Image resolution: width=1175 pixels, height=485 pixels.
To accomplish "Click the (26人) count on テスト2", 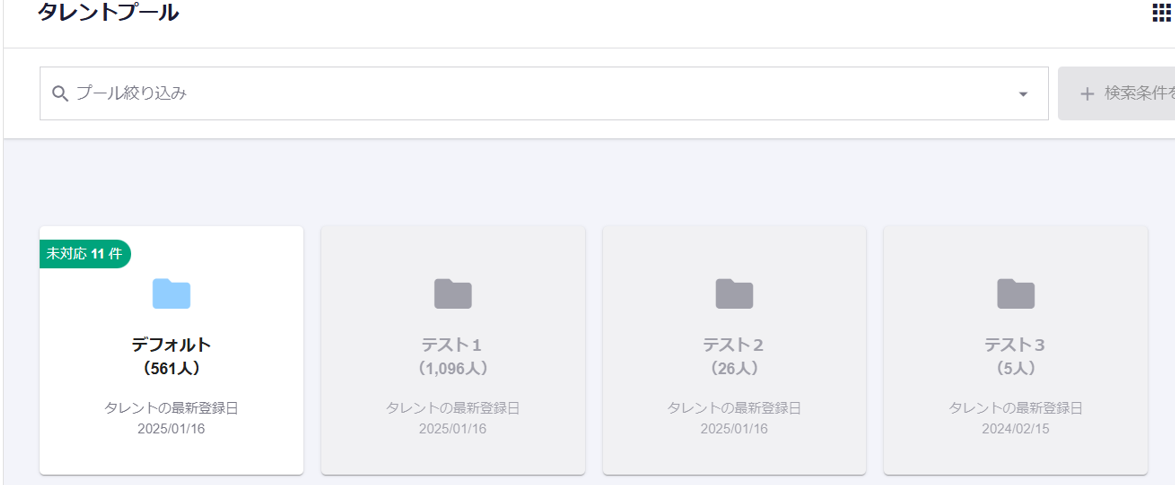I will coord(734,368).
